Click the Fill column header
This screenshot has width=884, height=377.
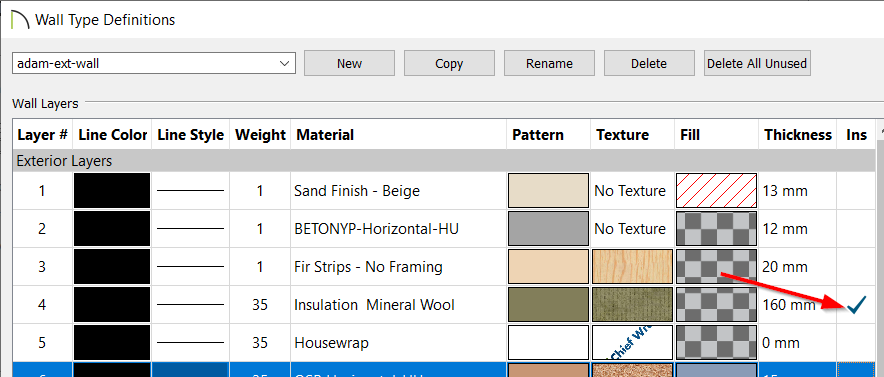[717, 135]
